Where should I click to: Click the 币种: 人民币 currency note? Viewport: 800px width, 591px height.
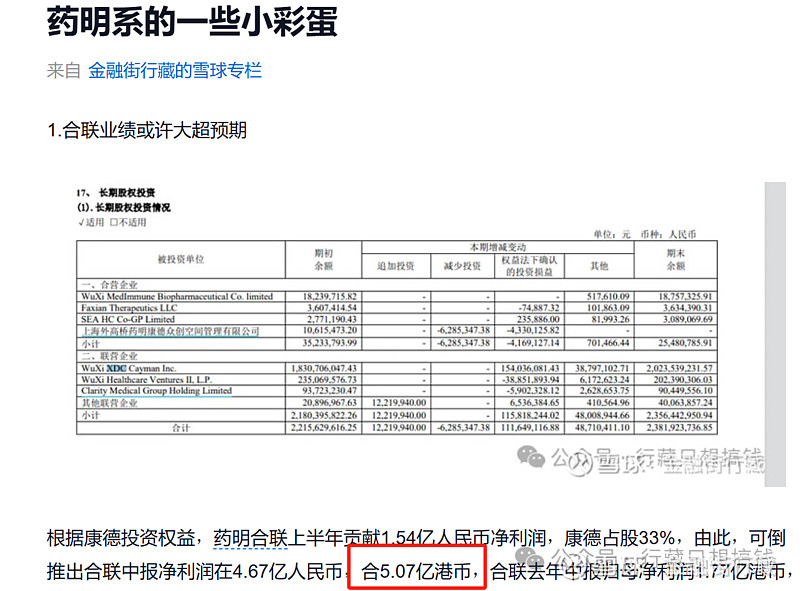click(x=668, y=234)
